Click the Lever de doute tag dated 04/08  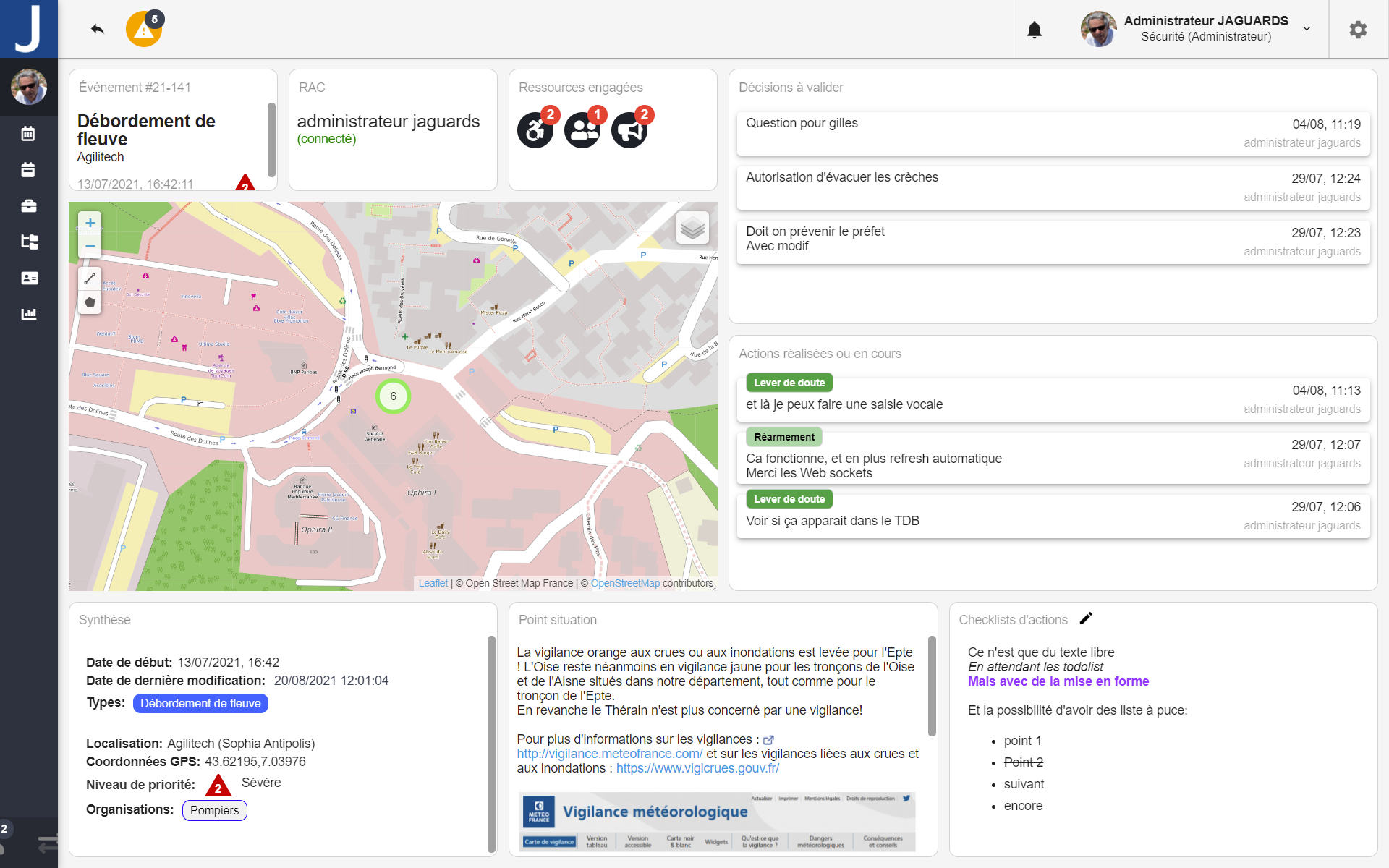(x=789, y=383)
